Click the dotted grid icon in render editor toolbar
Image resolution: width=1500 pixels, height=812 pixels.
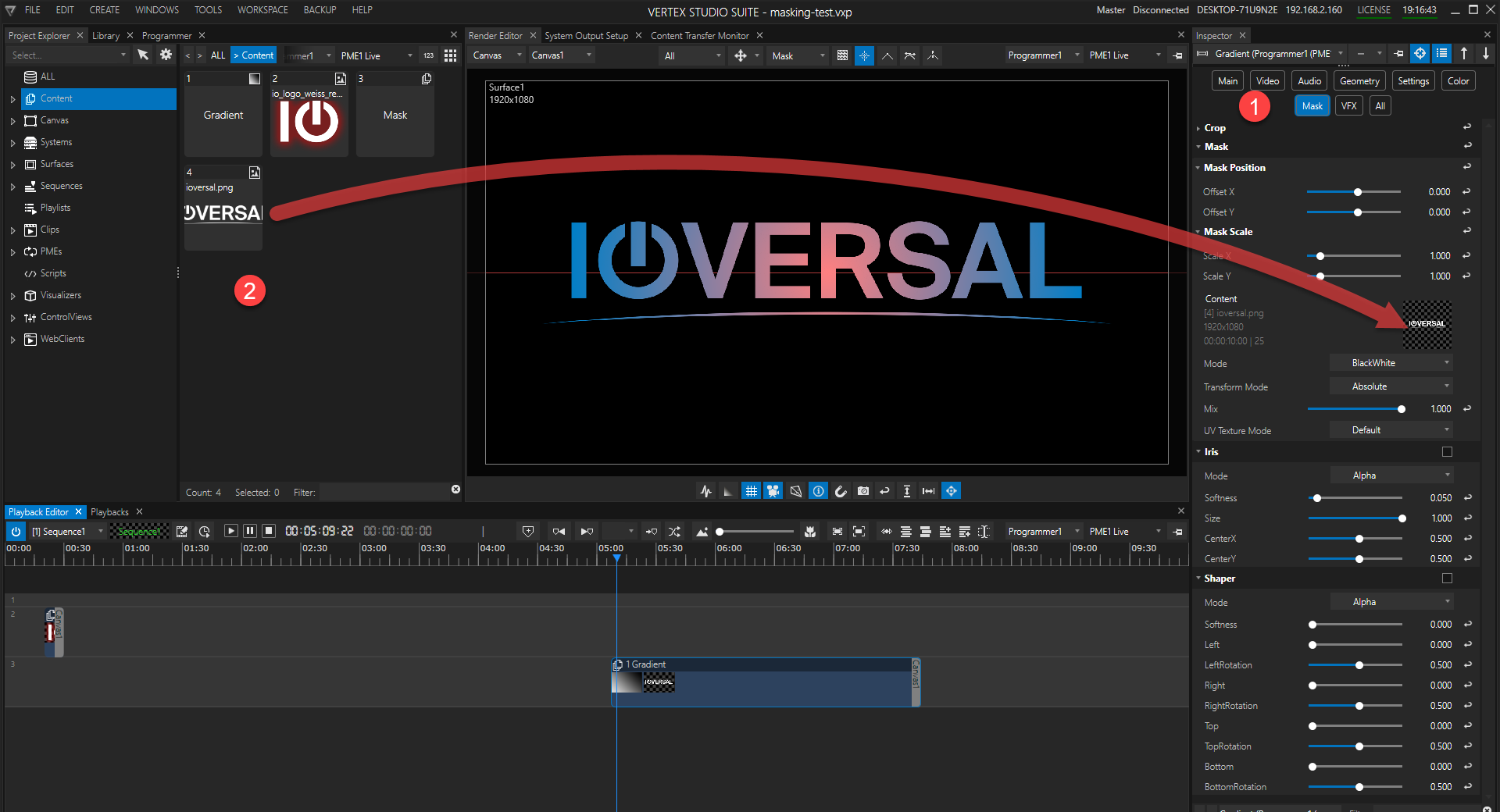(842, 55)
